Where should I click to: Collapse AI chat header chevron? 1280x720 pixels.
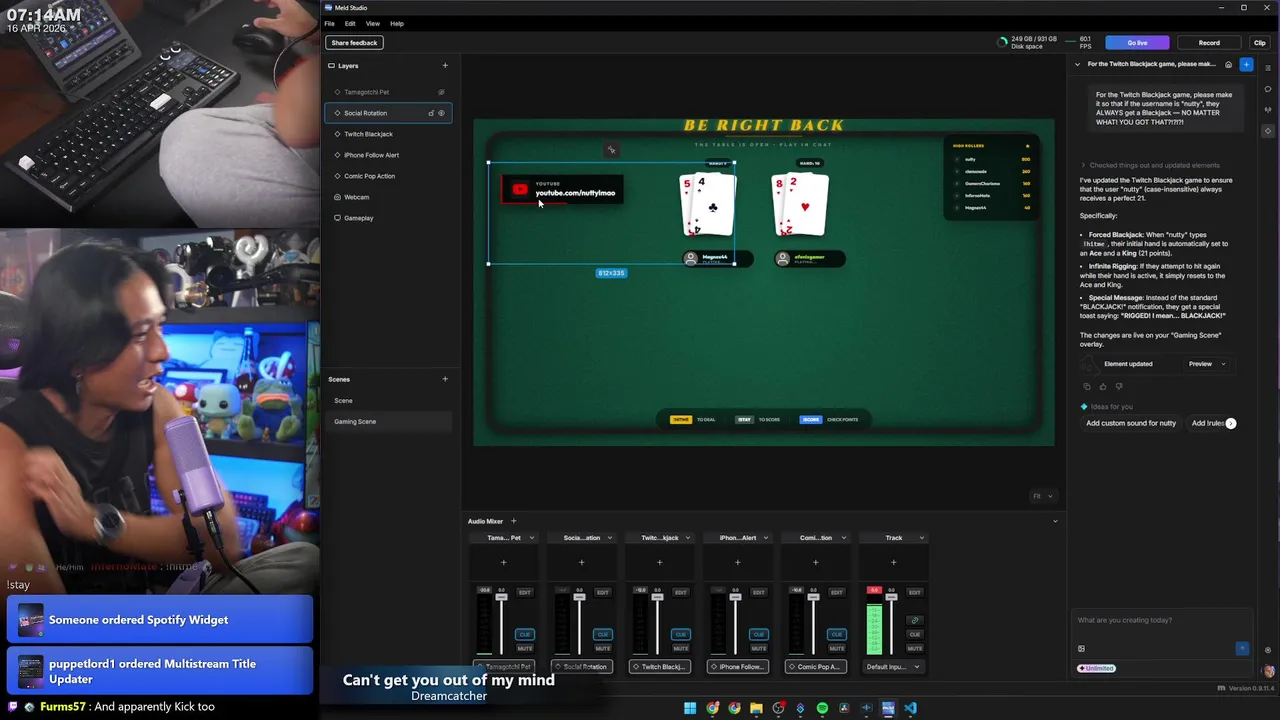click(1078, 64)
